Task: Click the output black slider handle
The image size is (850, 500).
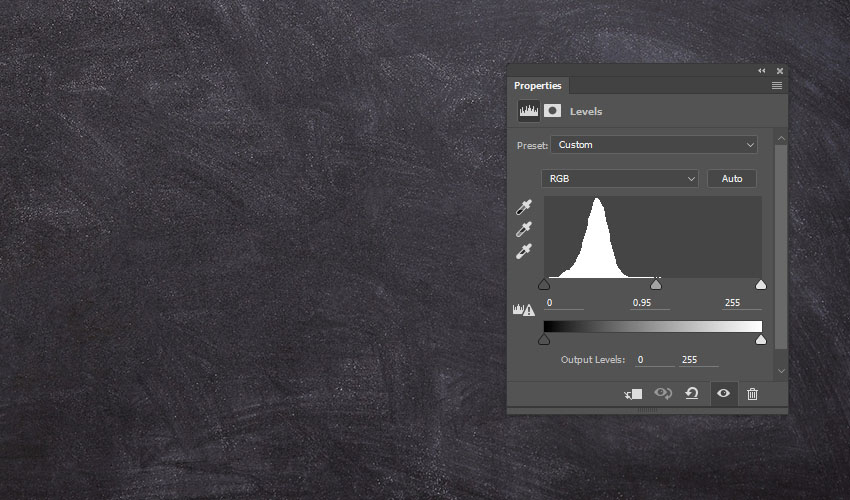Action: point(544,339)
